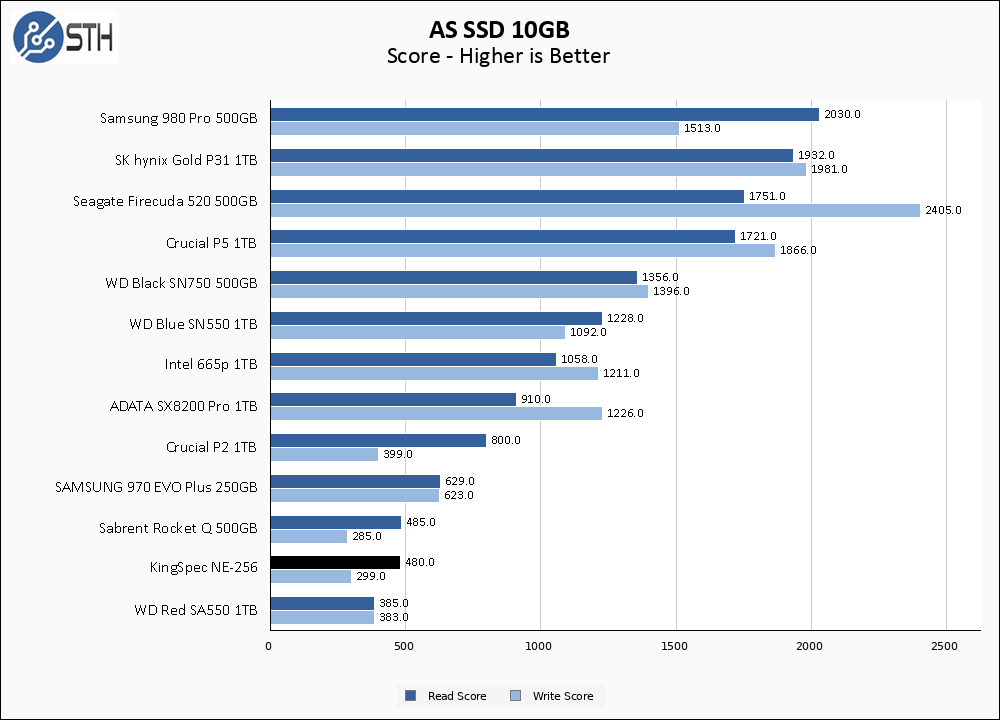Click the 485.0 value label
This screenshot has width=1000, height=720.
click(421, 522)
